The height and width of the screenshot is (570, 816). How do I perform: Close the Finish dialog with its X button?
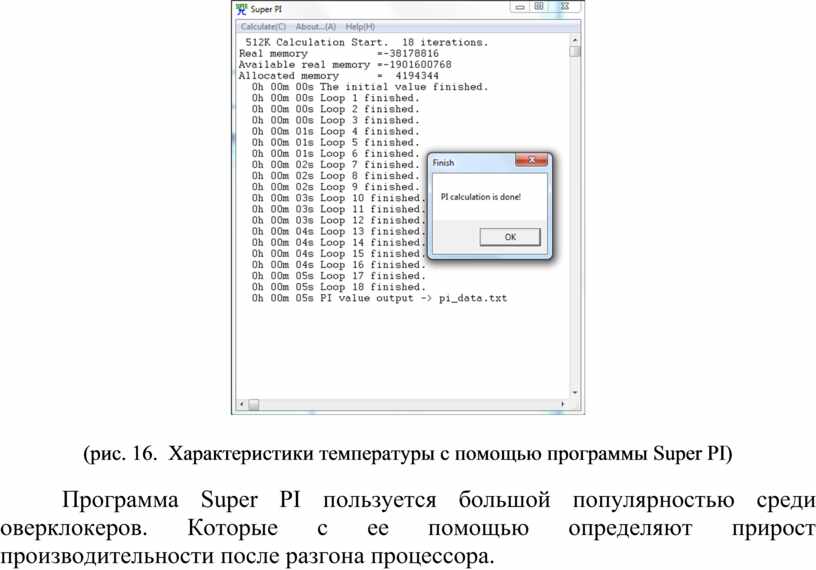click(531, 160)
